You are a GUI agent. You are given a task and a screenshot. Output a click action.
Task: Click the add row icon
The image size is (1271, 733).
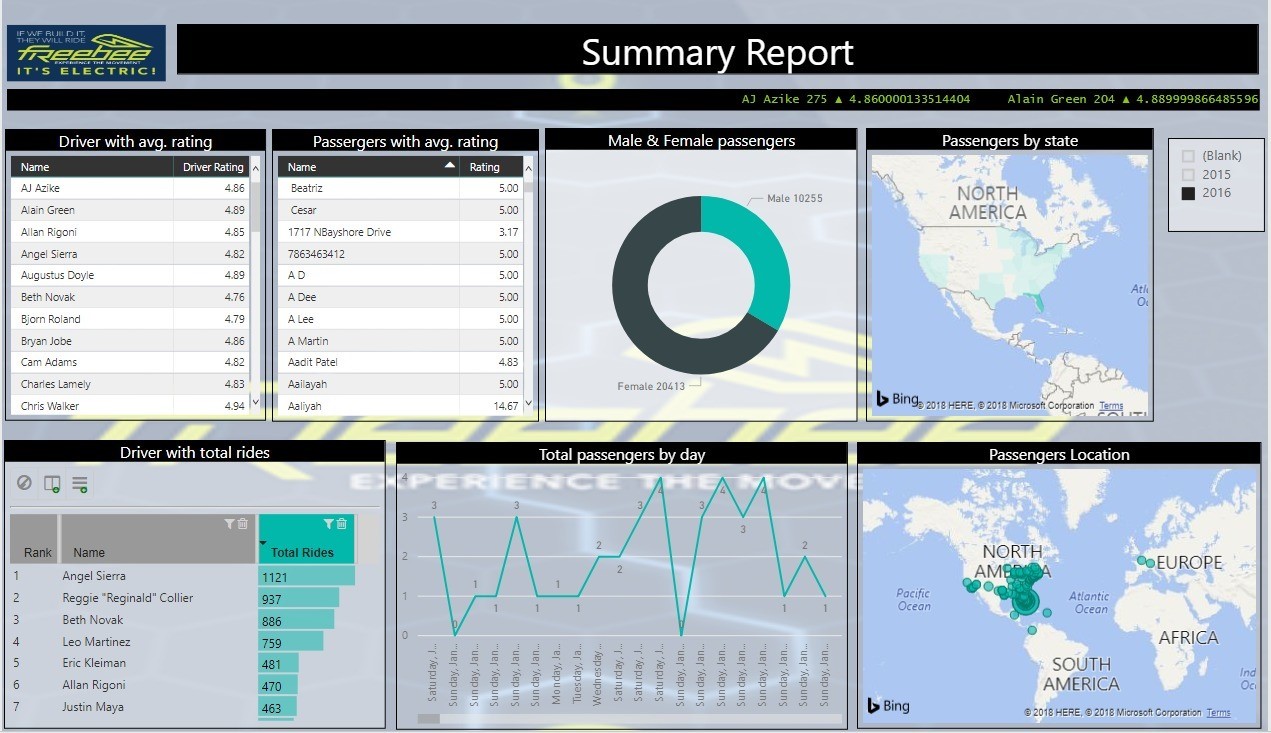[x=80, y=484]
